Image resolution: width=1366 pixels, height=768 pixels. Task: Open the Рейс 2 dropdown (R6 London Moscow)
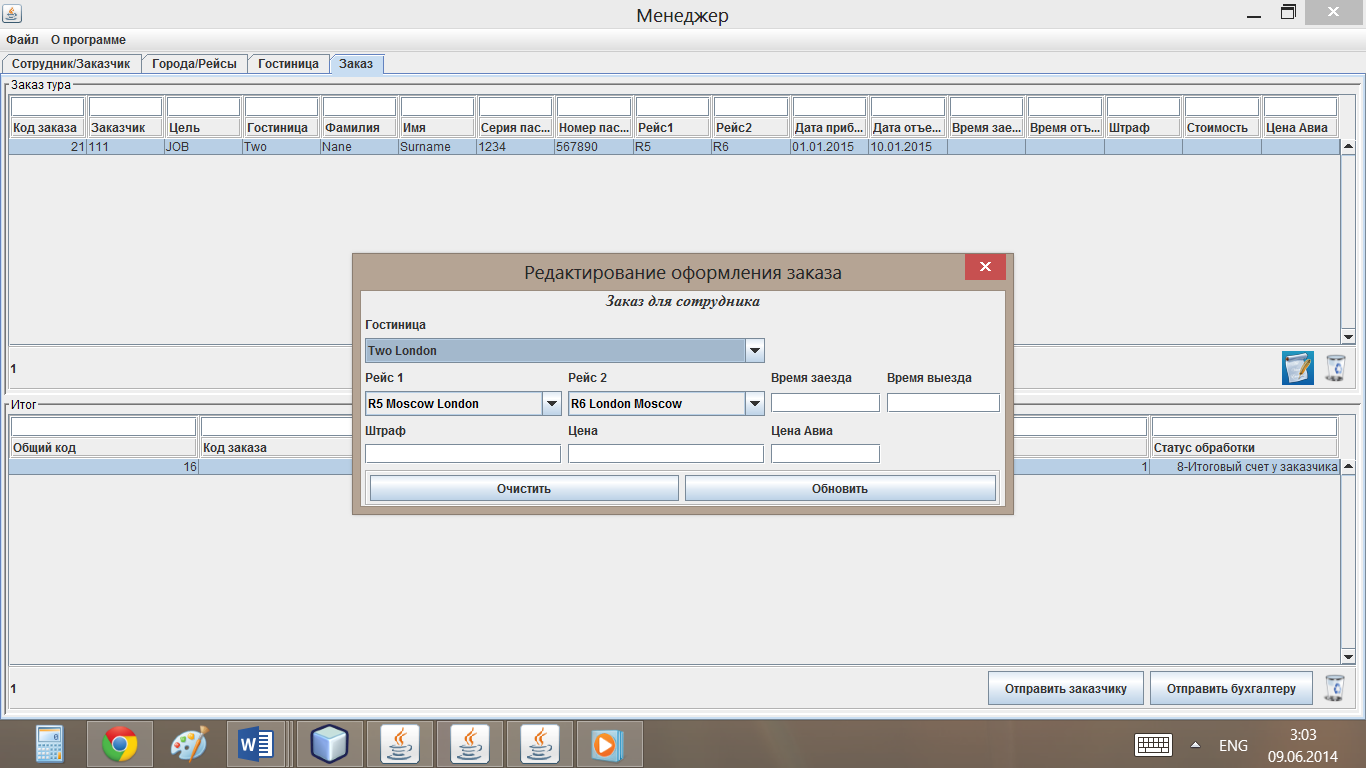click(755, 403)
